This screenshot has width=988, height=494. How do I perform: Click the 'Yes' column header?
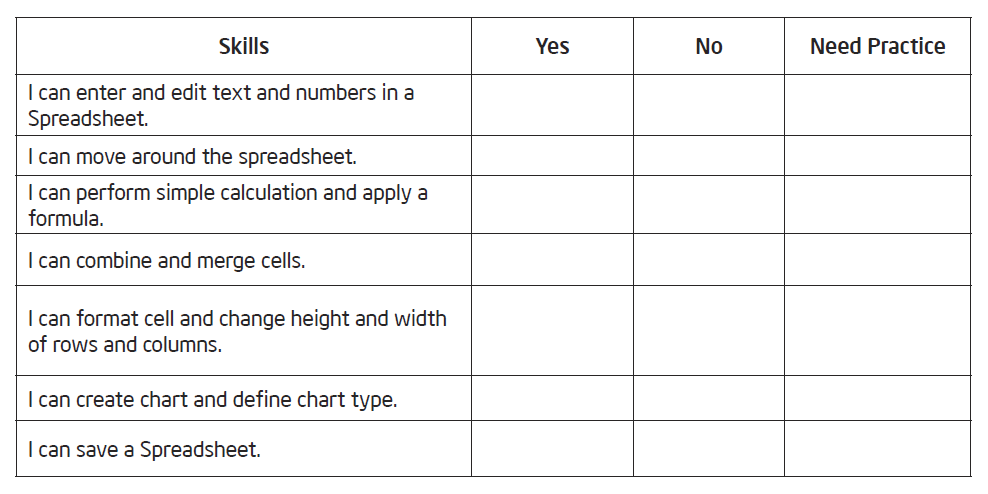[552, 46]
